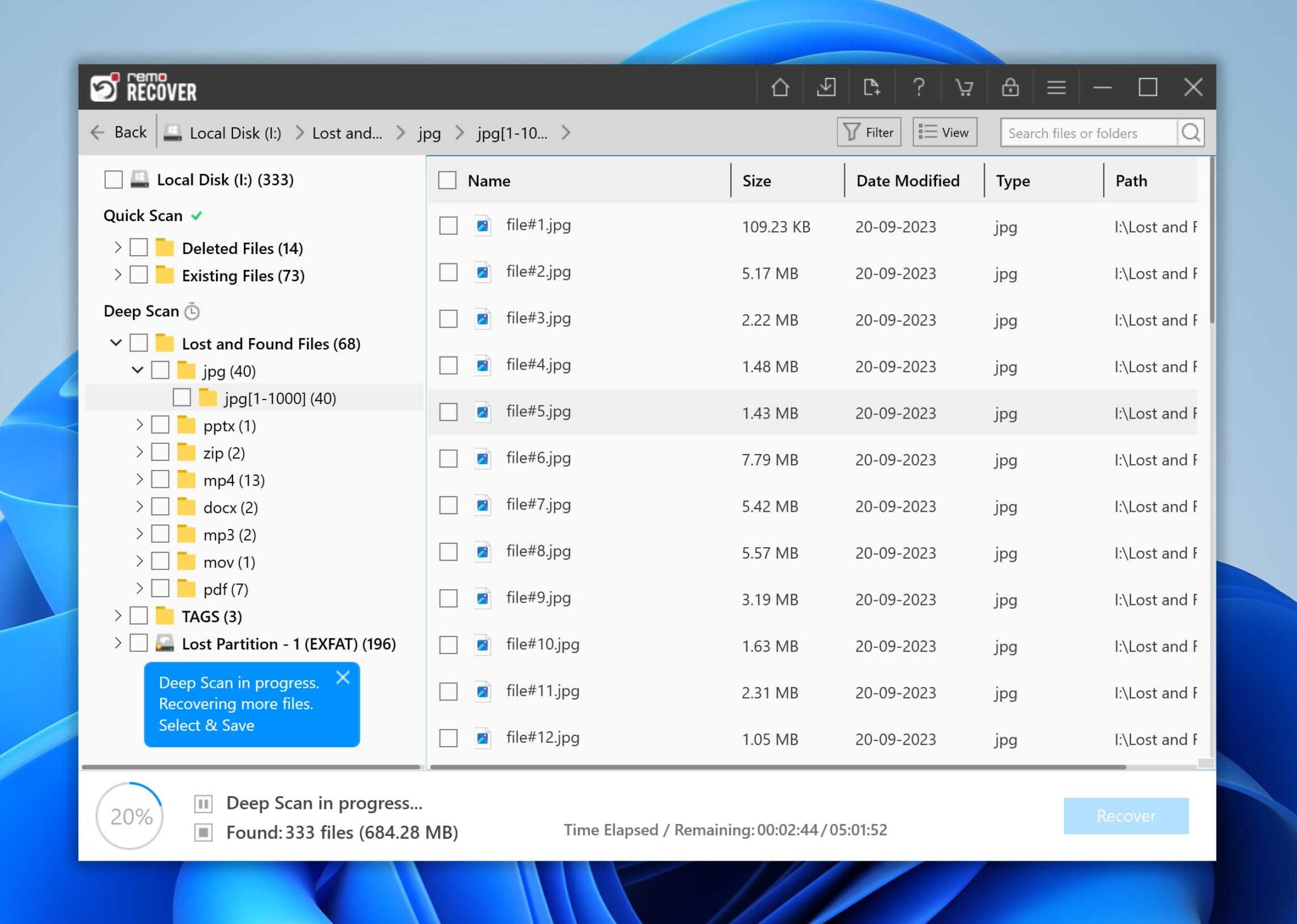1297x924 pixels.
Task: Click the save recovery session icon
Action: [x=826, y=87]
